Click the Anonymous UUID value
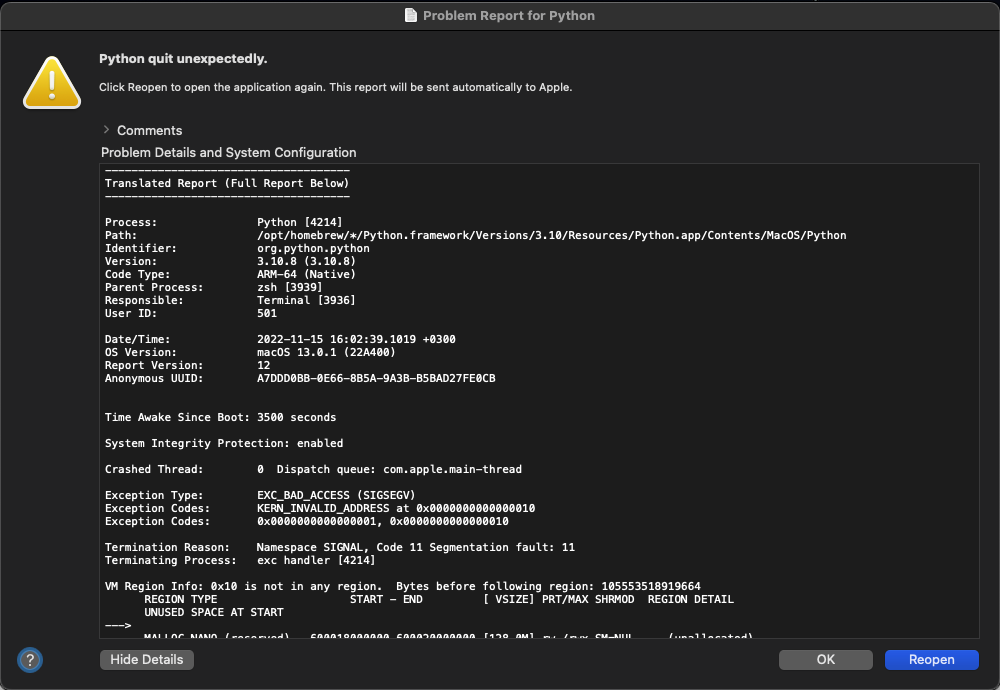The height and width of the screenshot is (690, 1000). click(x=376, y=379)
